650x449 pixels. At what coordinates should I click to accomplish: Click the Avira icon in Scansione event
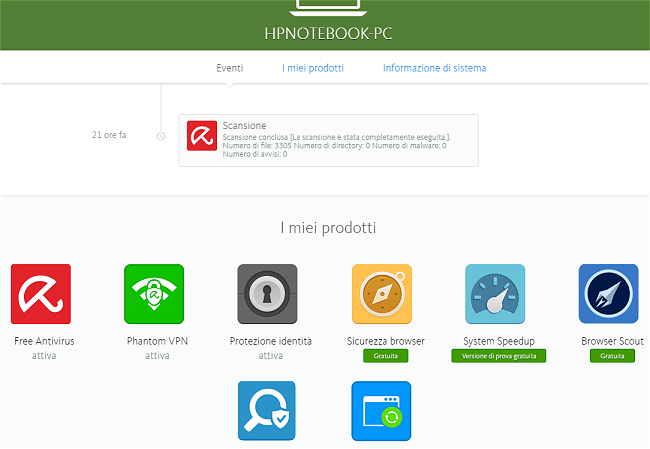click(202, 136)
